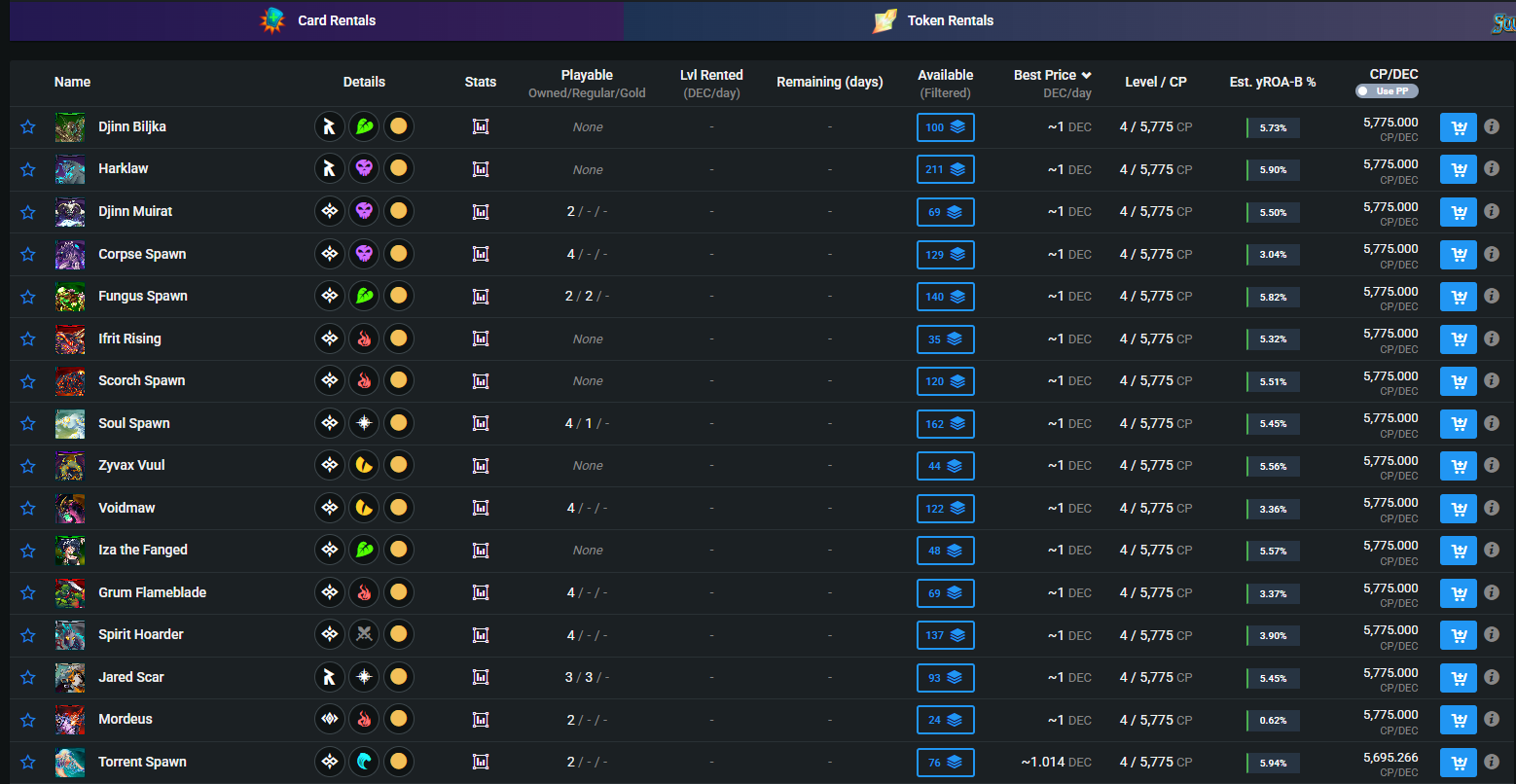Sort by Best Price column arrow
Screen dimensions: 1516x784
click(x=1086, y=75)
